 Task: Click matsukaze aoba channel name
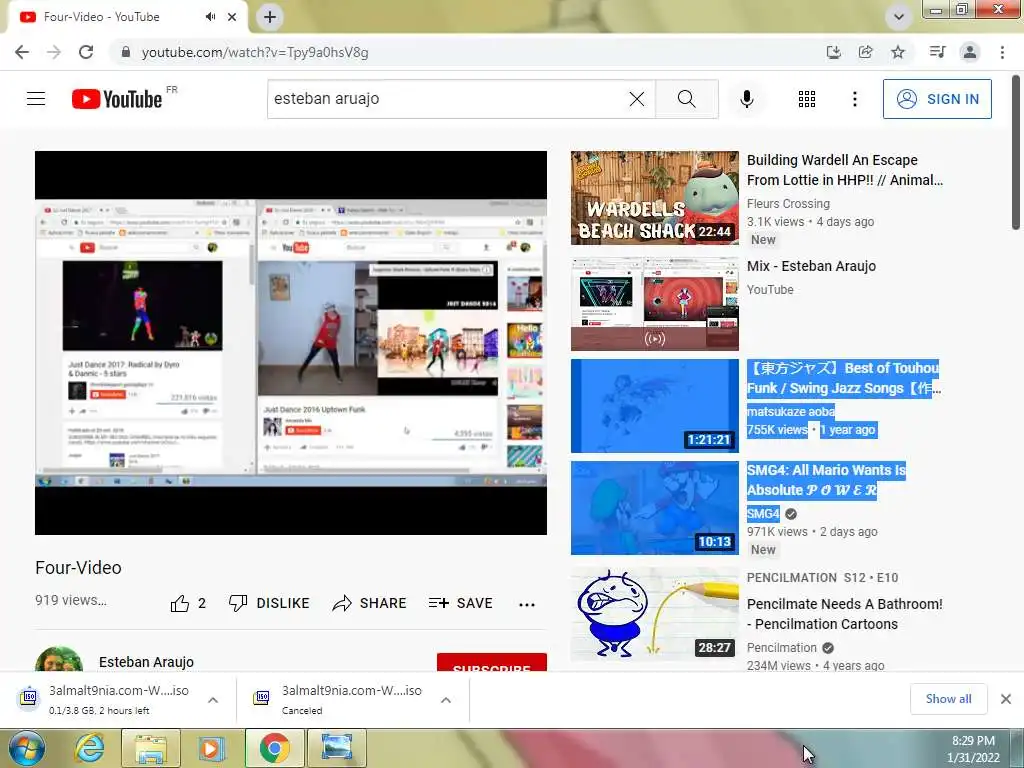pyautogui.click(x=791, y=411)
